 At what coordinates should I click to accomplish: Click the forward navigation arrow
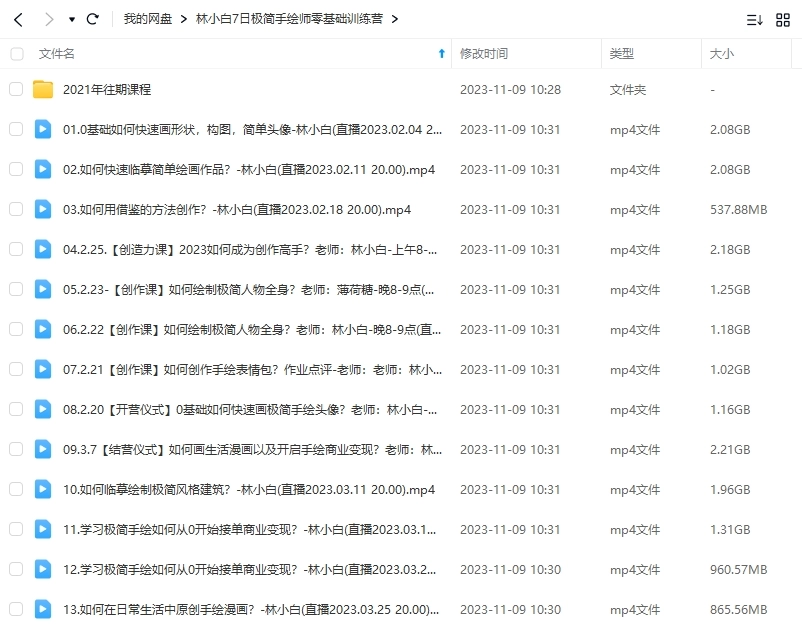[49, 19]
